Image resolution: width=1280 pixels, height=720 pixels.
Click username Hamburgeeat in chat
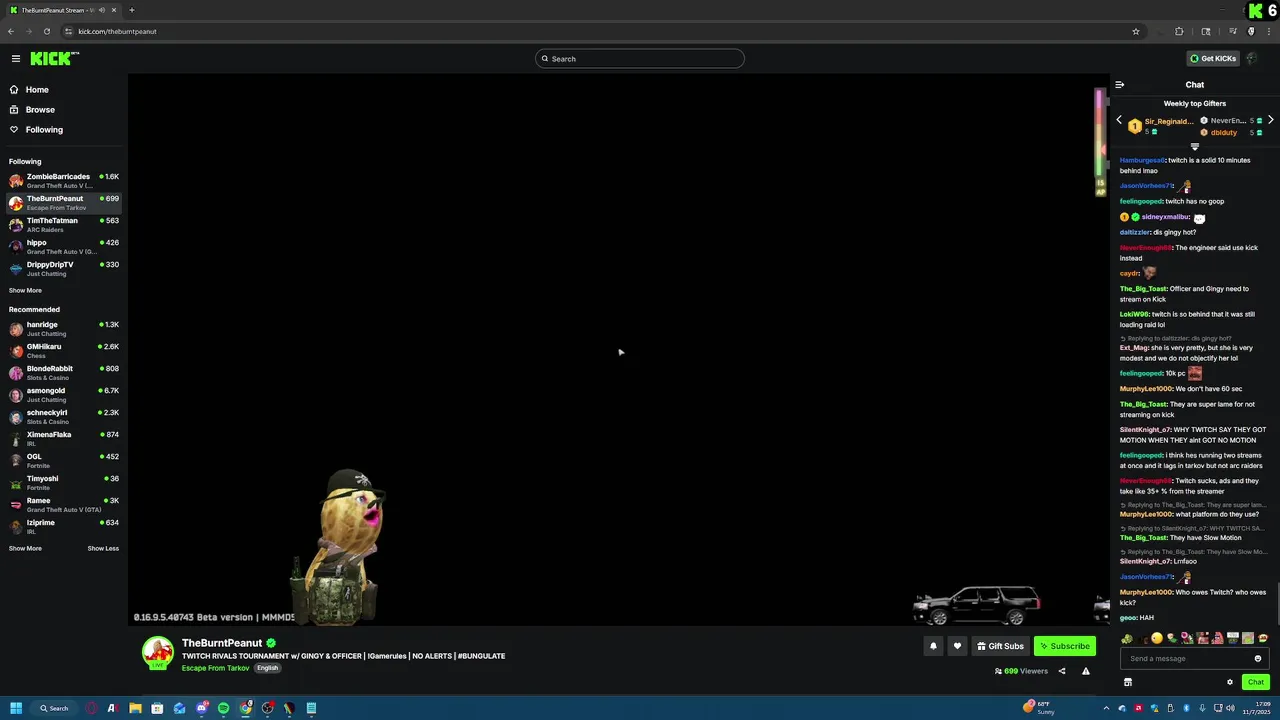(1142, 160)
